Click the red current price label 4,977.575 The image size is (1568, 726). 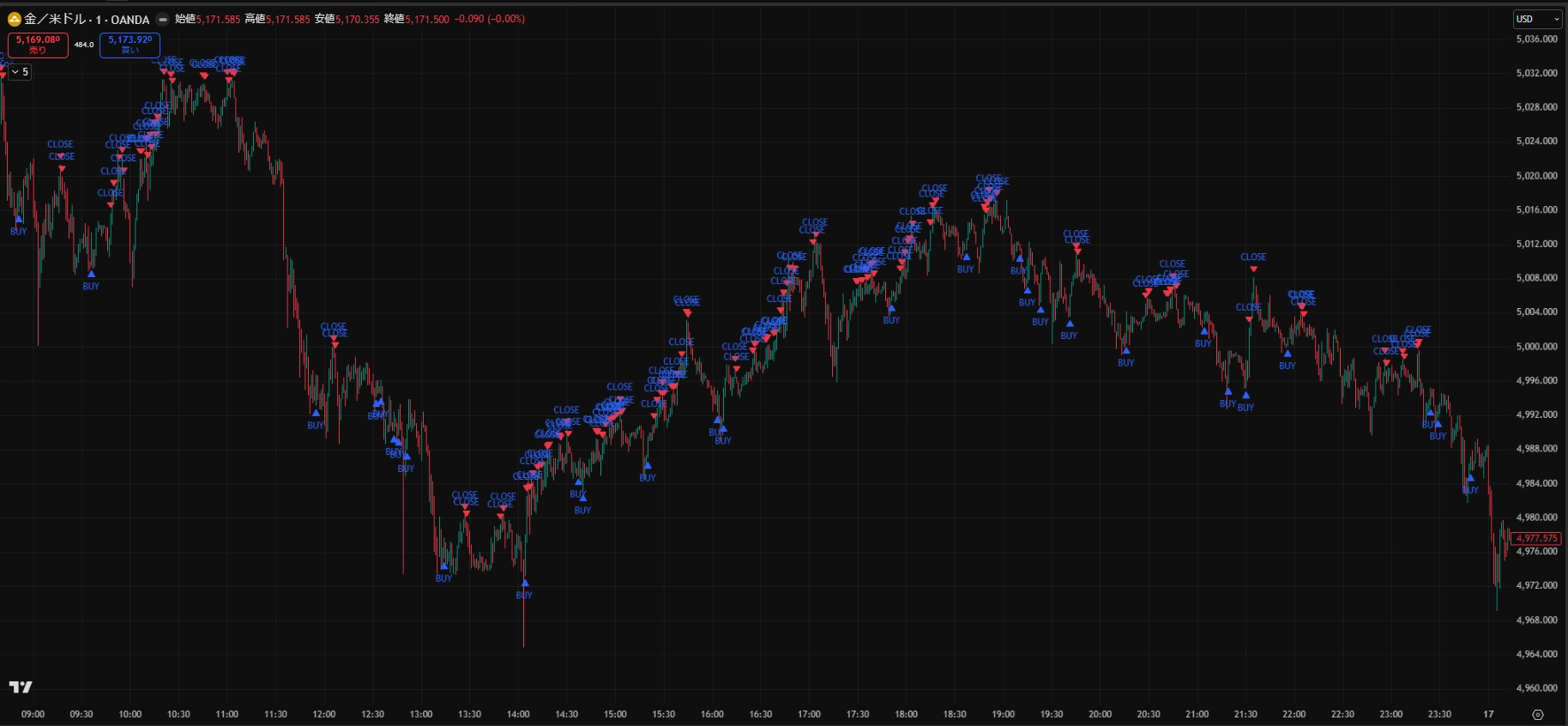(x=1536, y=538)
